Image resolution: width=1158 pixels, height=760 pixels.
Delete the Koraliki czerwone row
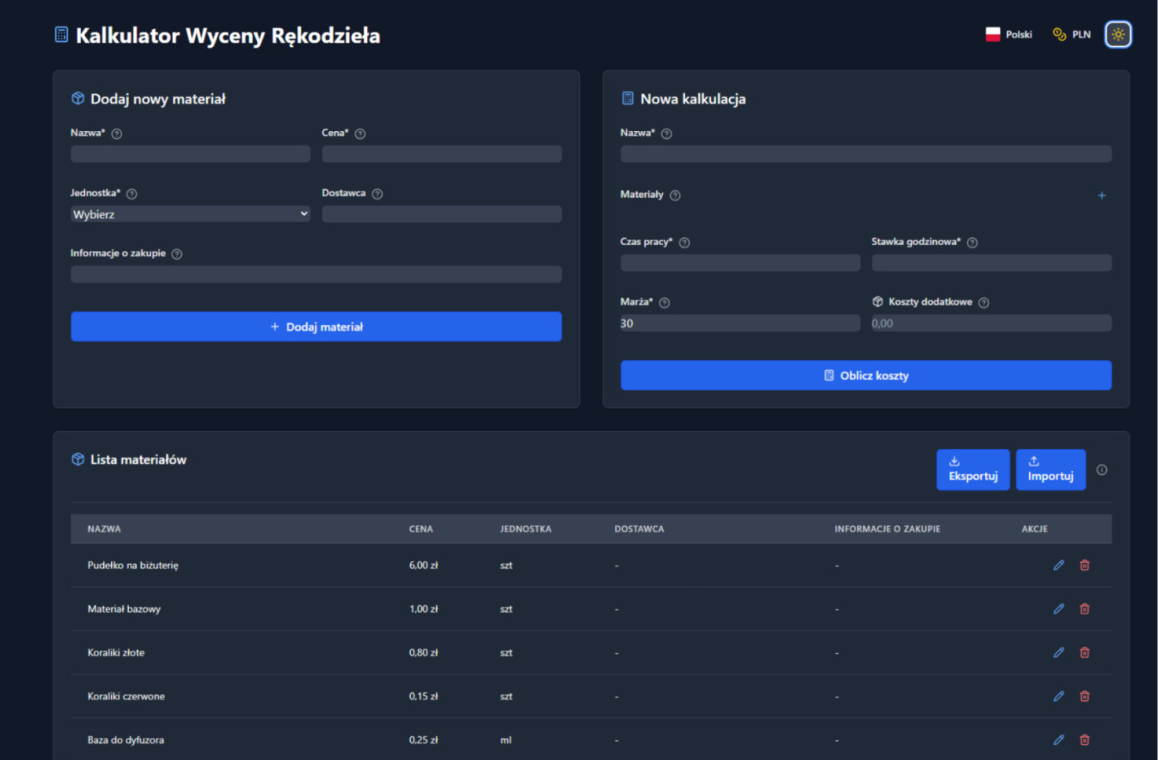[1084, 697]
